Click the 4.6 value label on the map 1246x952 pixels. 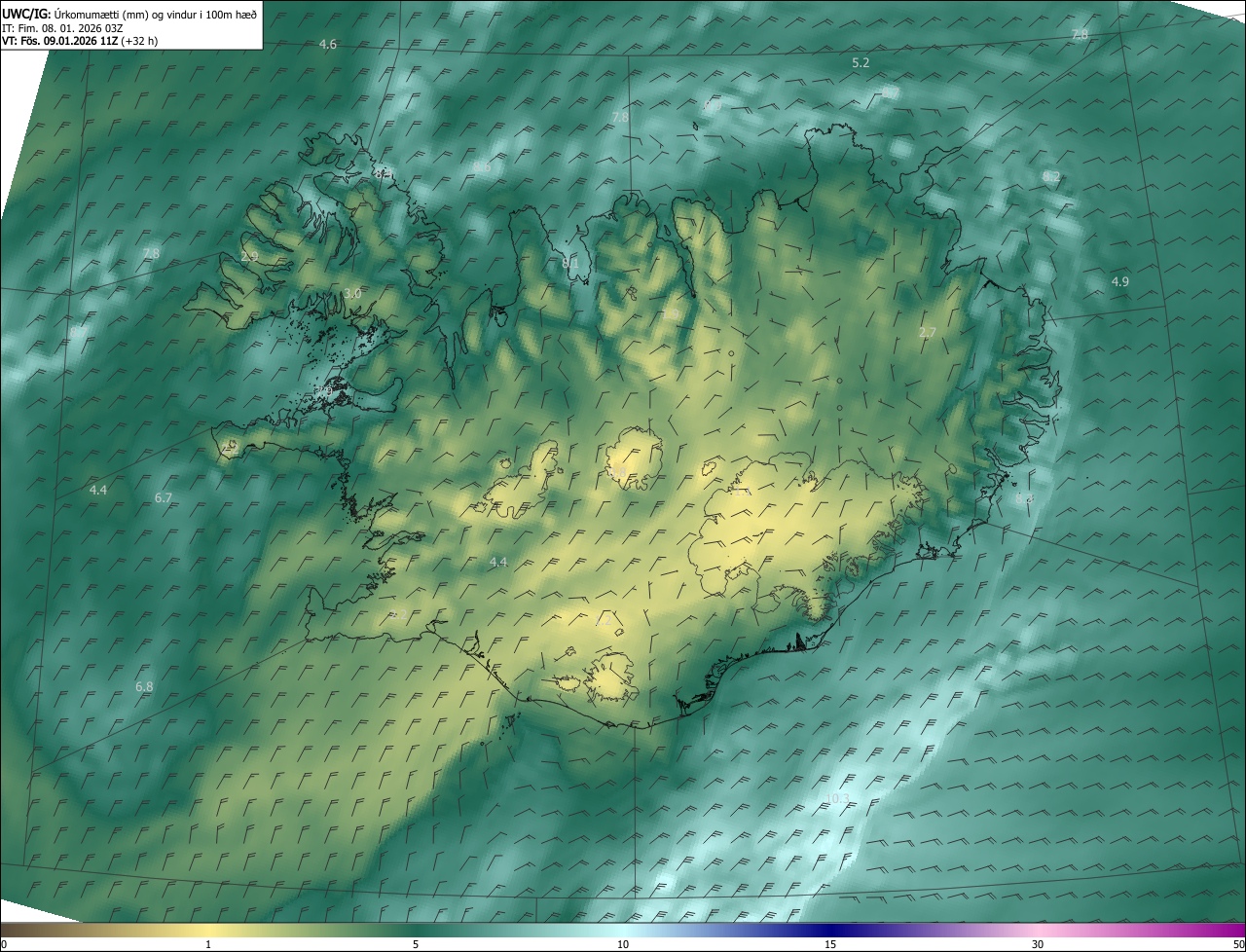point(328,45)
